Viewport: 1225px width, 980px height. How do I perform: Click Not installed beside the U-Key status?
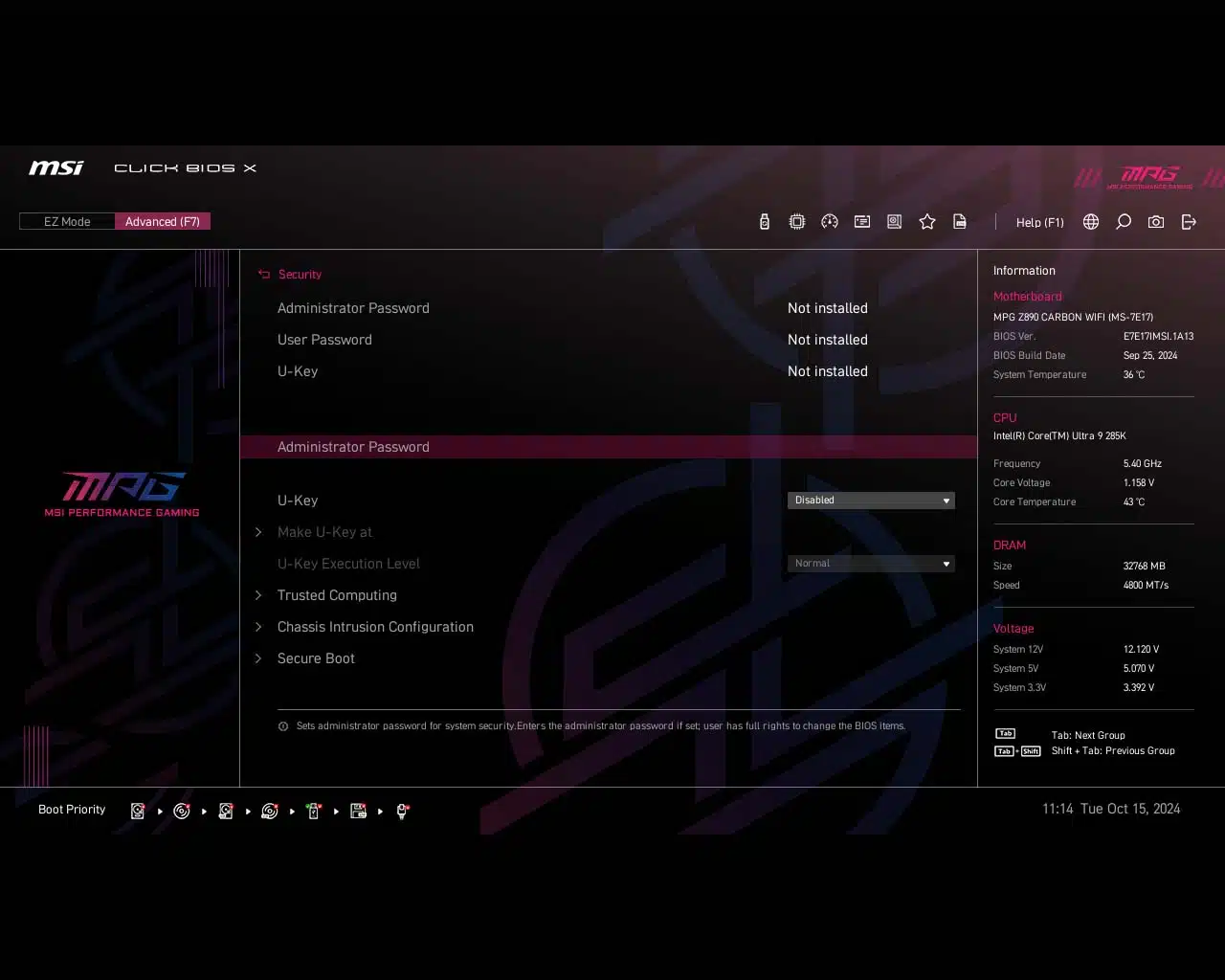pos(828,371)
